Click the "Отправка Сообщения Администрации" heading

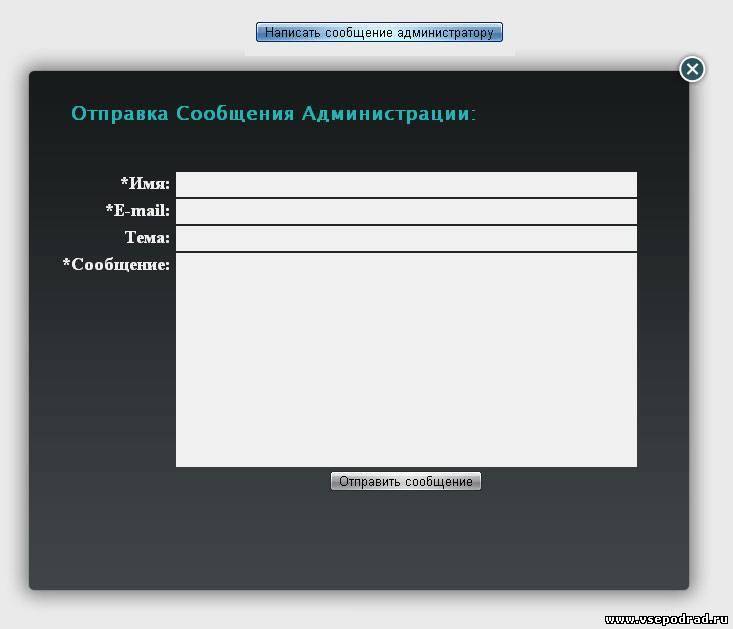click(x=273, y=114)
